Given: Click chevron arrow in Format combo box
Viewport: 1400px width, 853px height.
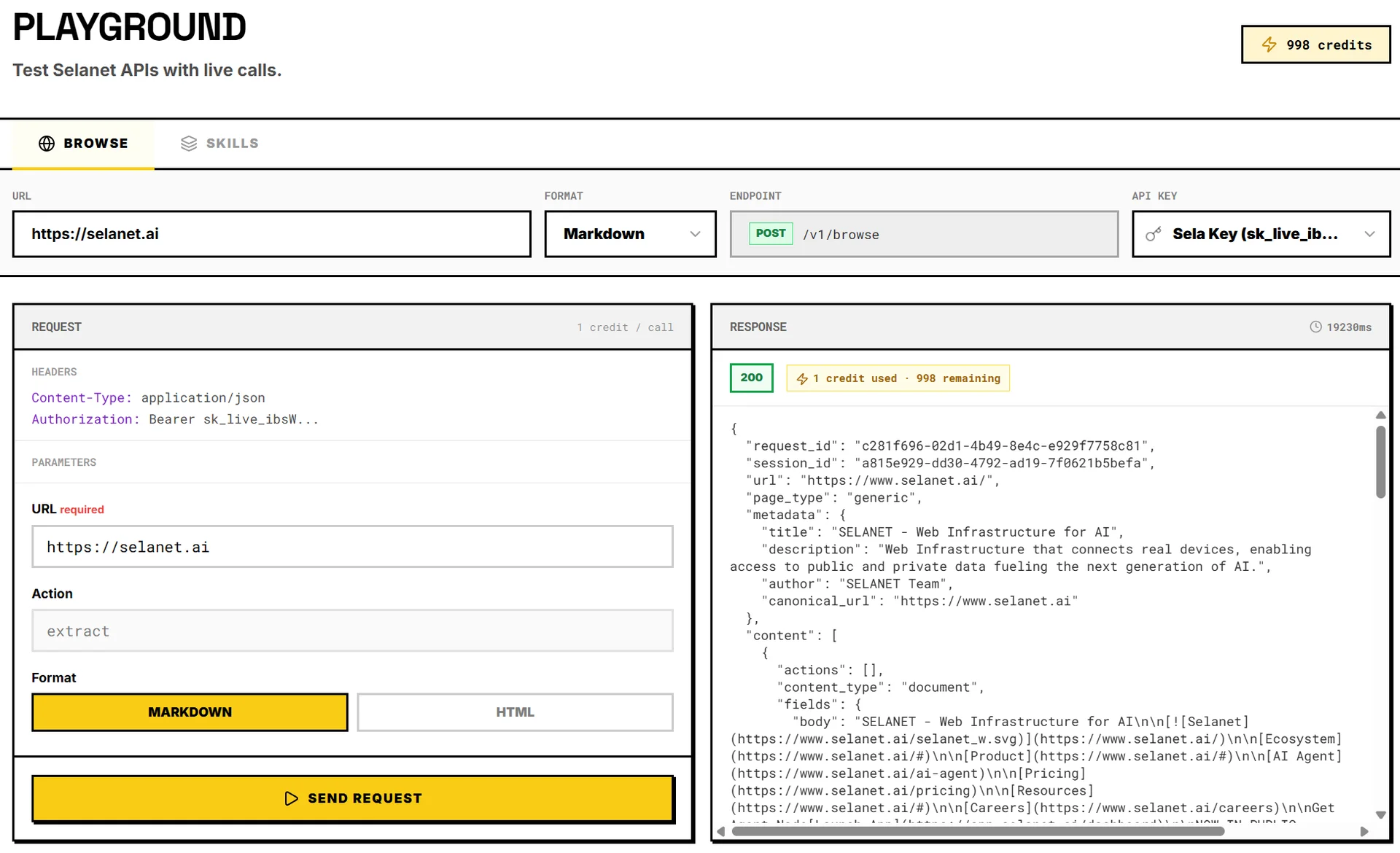Looking at the screenshot, I should click(695, 234).
